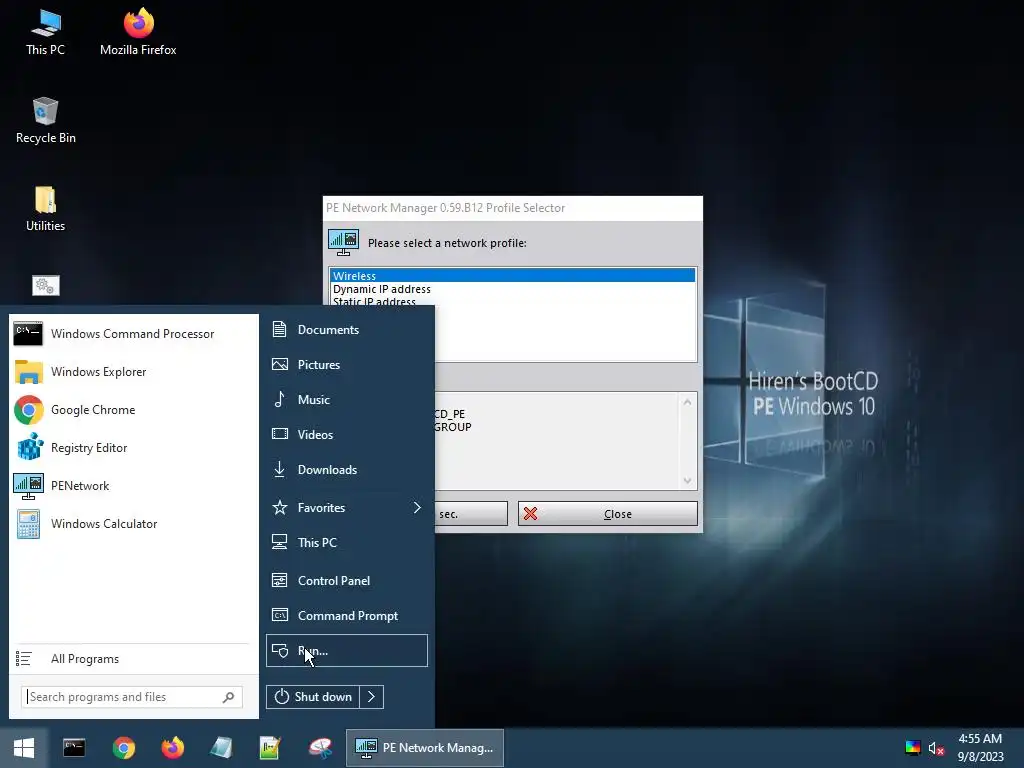Click the Windows Start button

coord(24,748)
